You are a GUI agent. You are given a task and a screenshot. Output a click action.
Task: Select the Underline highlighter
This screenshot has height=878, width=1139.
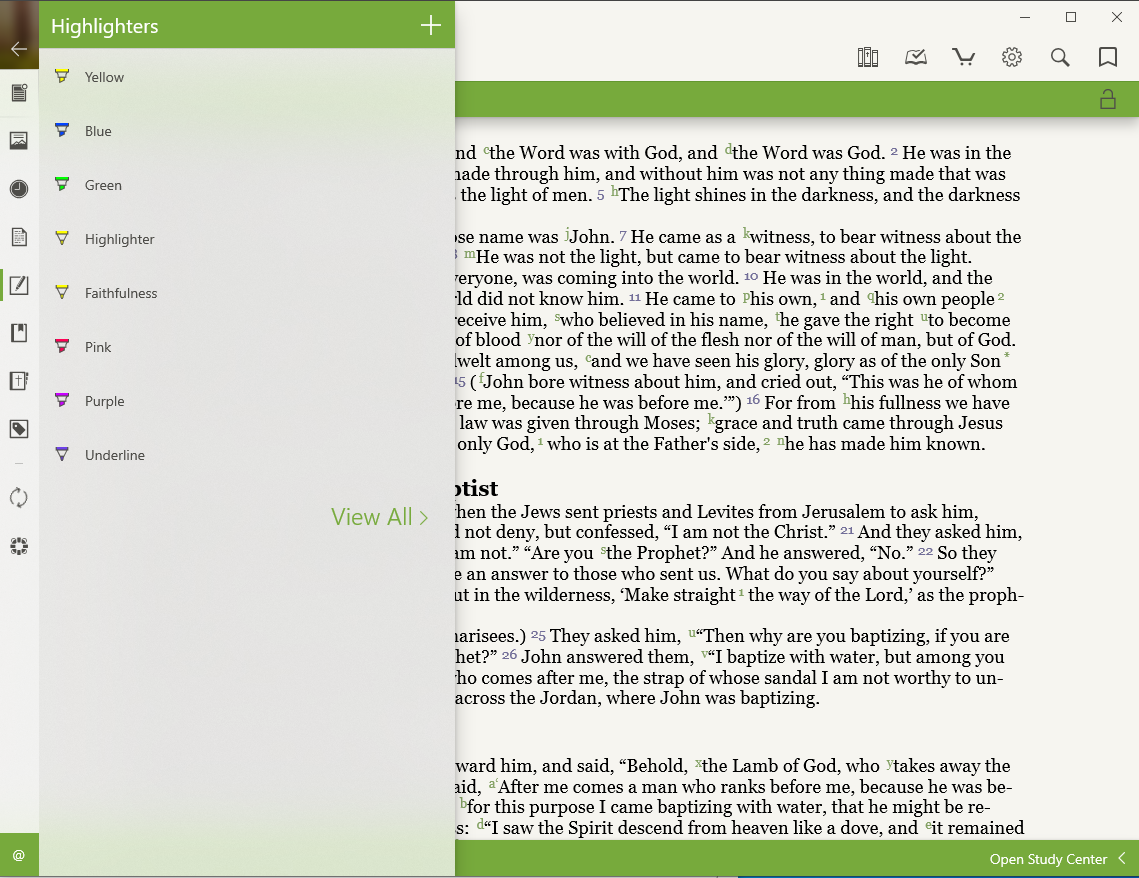[114, 455]
